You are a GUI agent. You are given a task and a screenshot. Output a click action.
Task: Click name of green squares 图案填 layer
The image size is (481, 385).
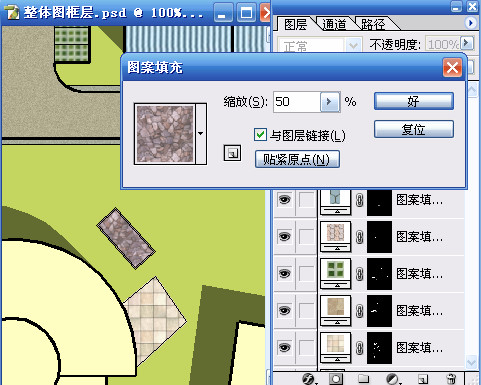[x=419, y=274]
